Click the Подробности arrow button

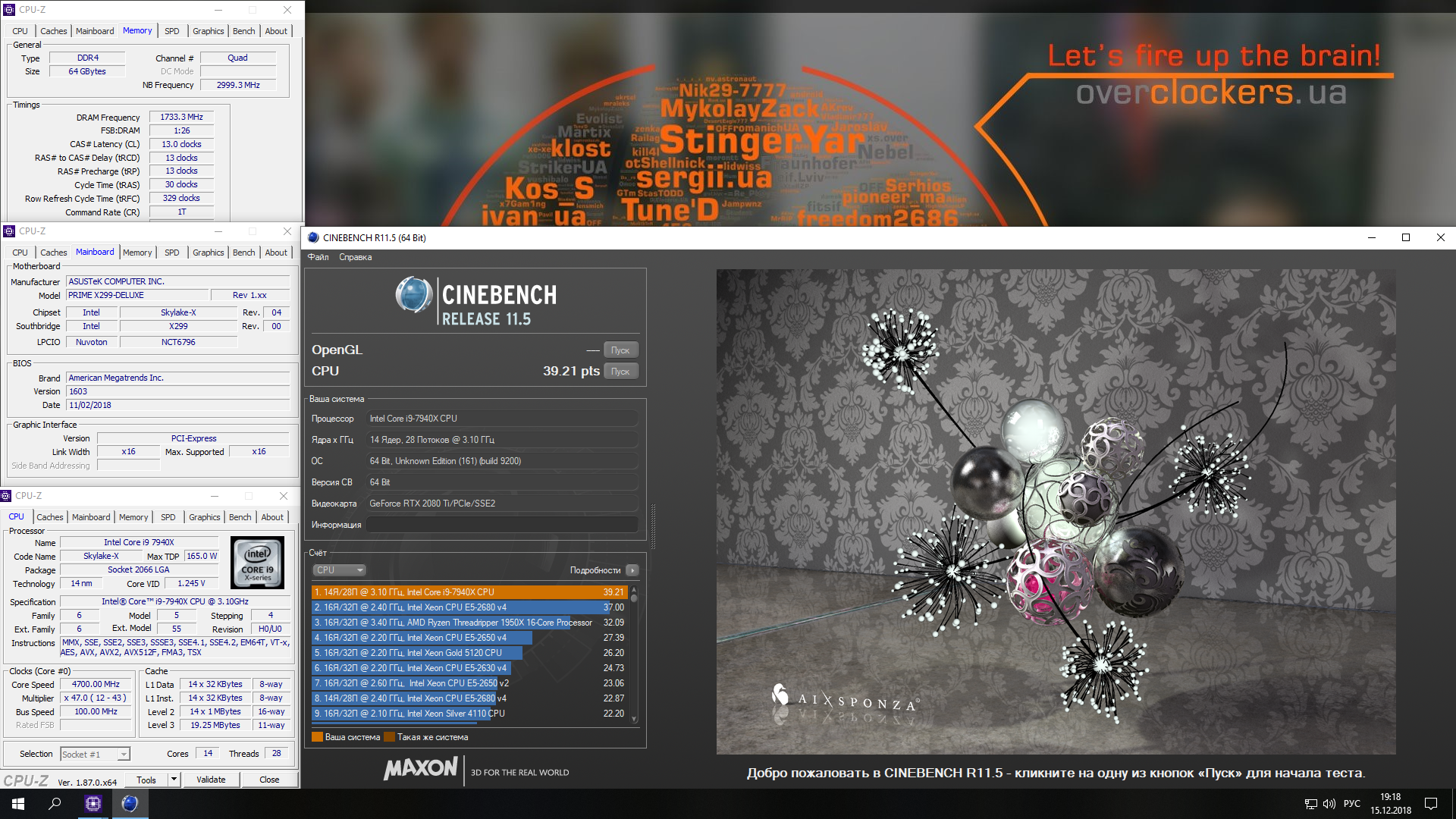pyautogui.click(x=632, y=570)
